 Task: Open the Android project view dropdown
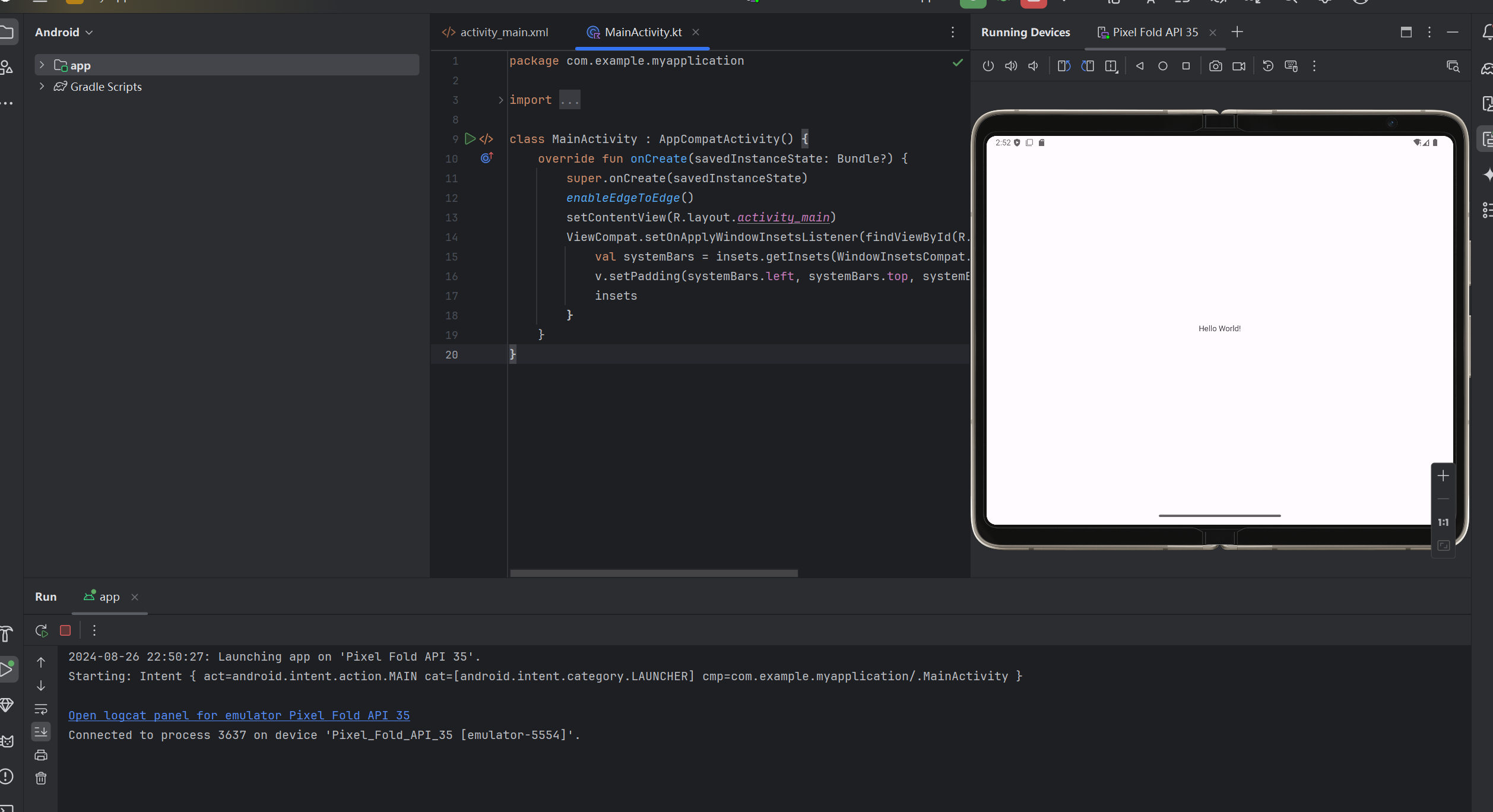coord(64,32)
